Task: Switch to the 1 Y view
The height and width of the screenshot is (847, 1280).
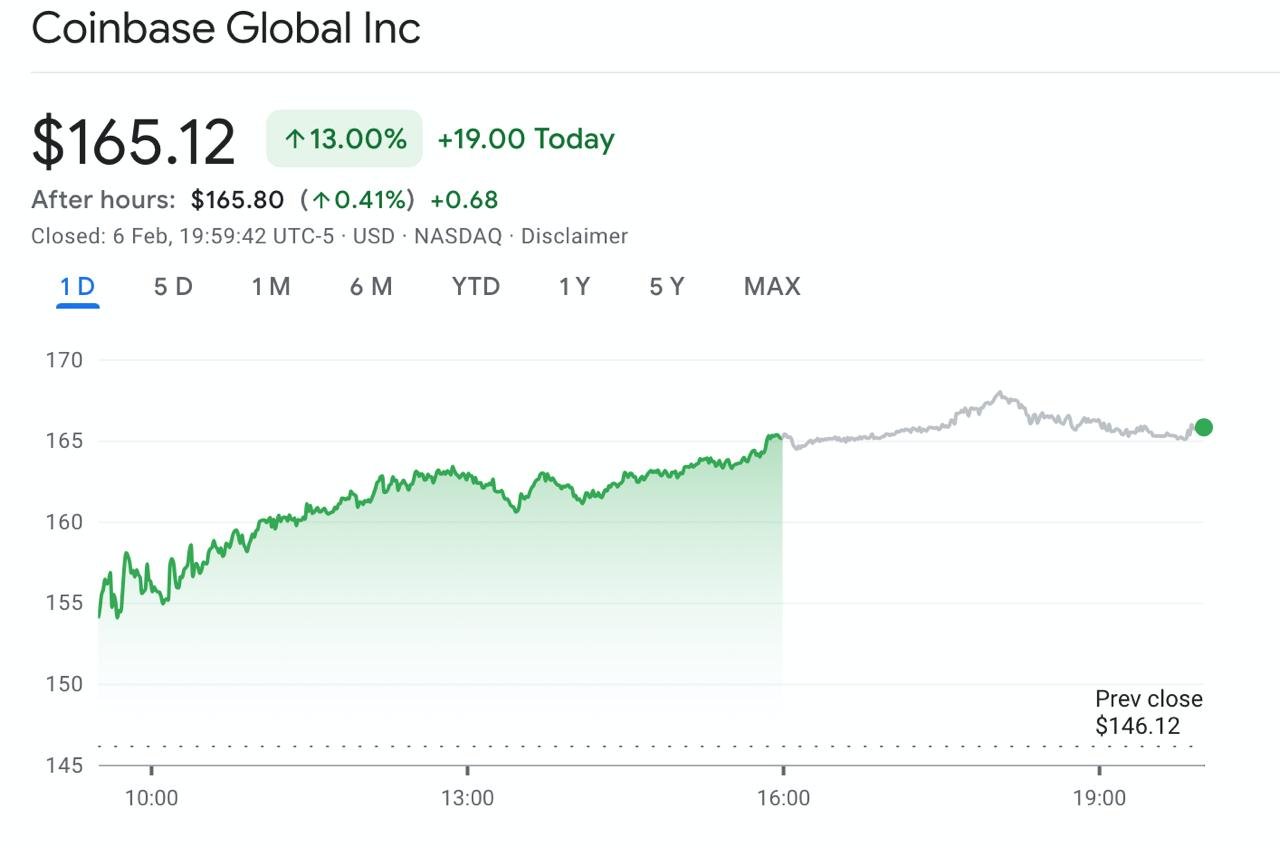Action: pyautogui.click(x=574, y=287)
